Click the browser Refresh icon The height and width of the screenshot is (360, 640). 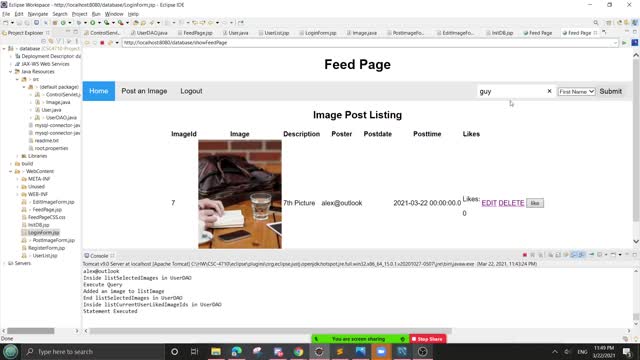click(110, 42)
